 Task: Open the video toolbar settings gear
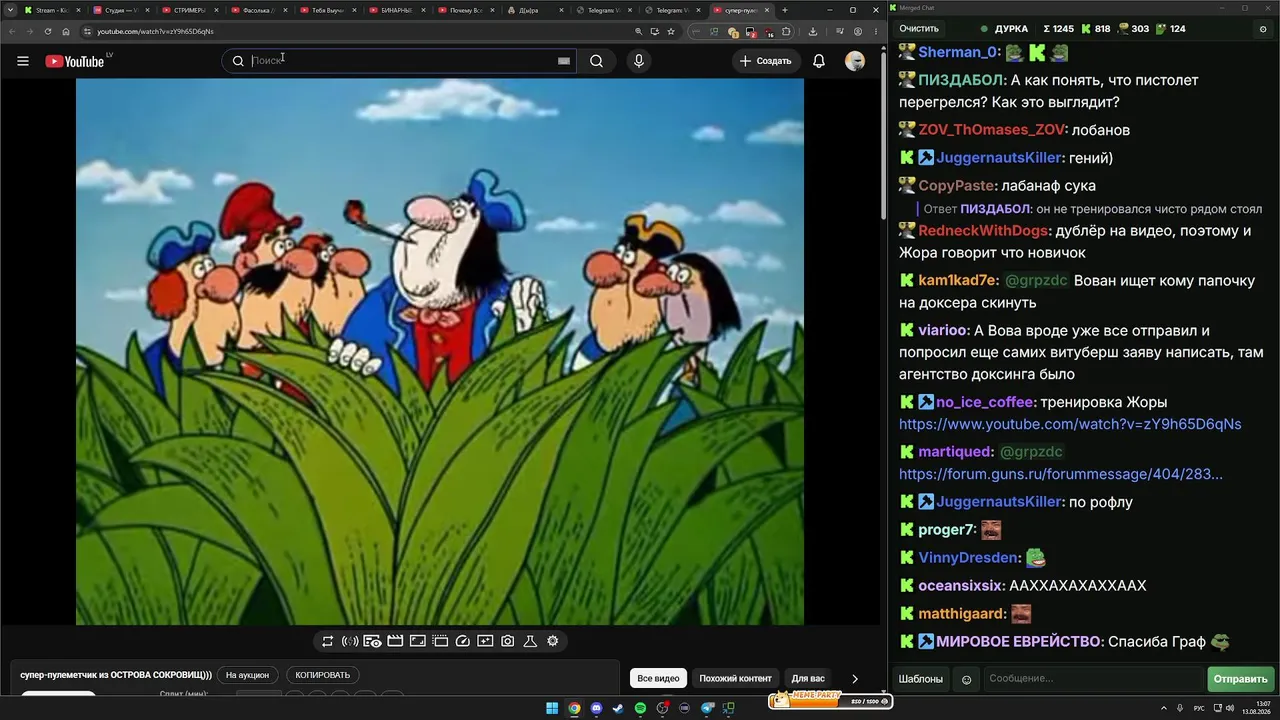pos(553,641)
